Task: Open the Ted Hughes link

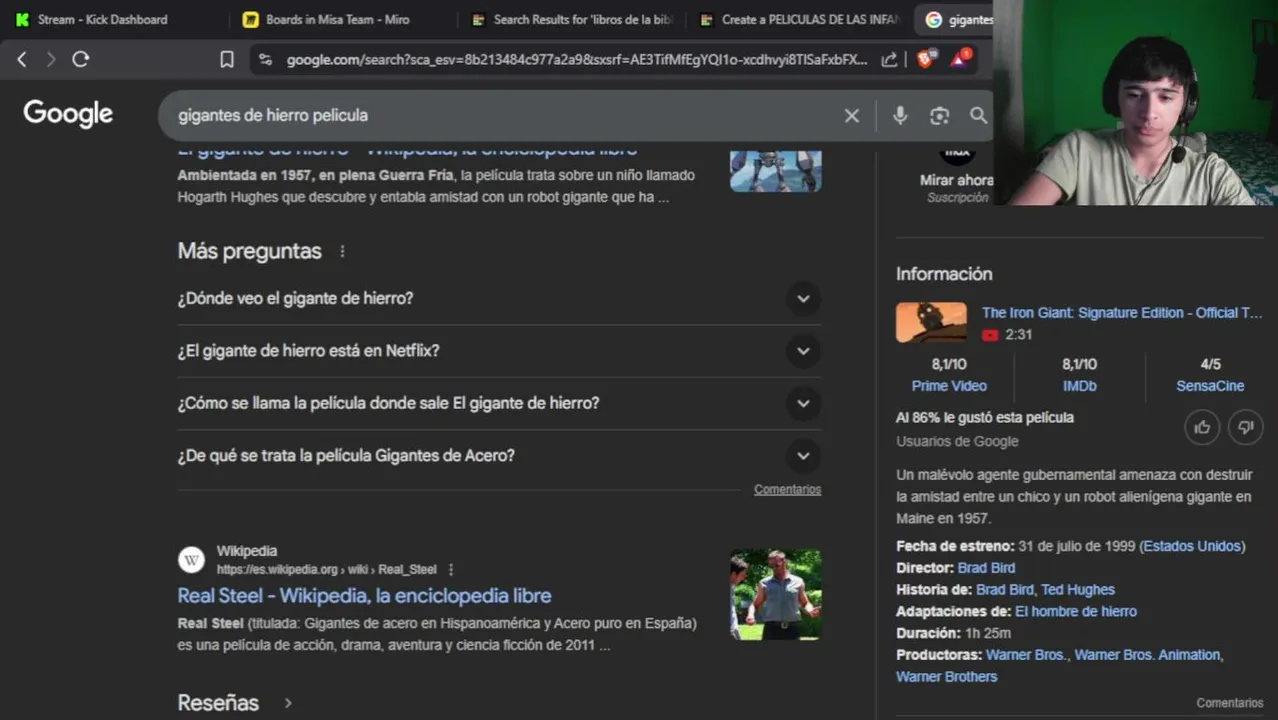Action: click(1078, 590)
